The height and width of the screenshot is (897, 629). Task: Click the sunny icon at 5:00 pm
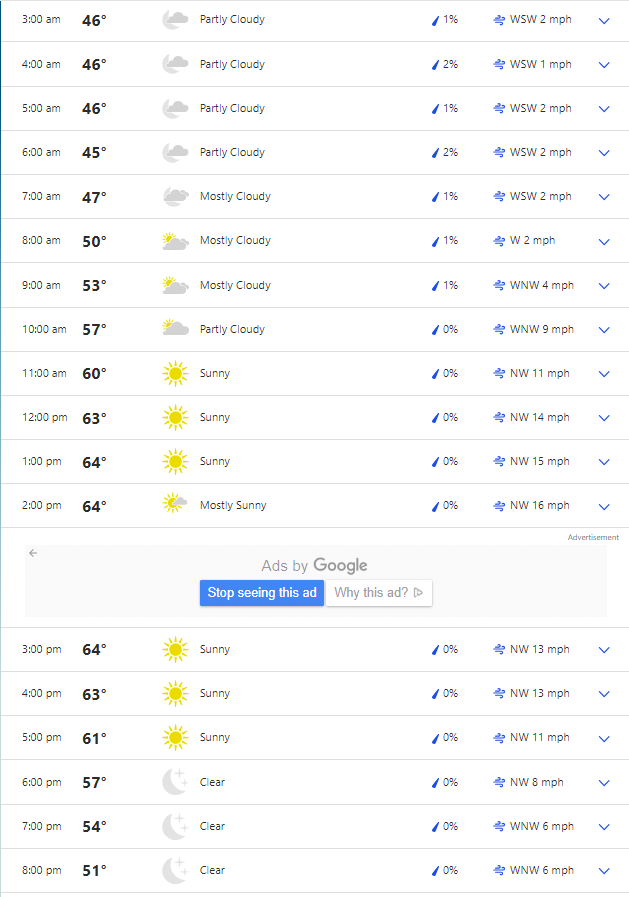tap(175, 738)
